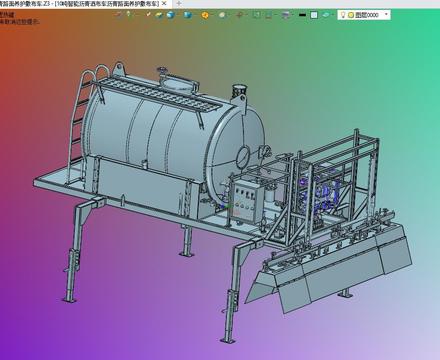This screenshot has width=440, height=360.
Task: Click the white square swatch in toolbar
Action: coord(314,15)
